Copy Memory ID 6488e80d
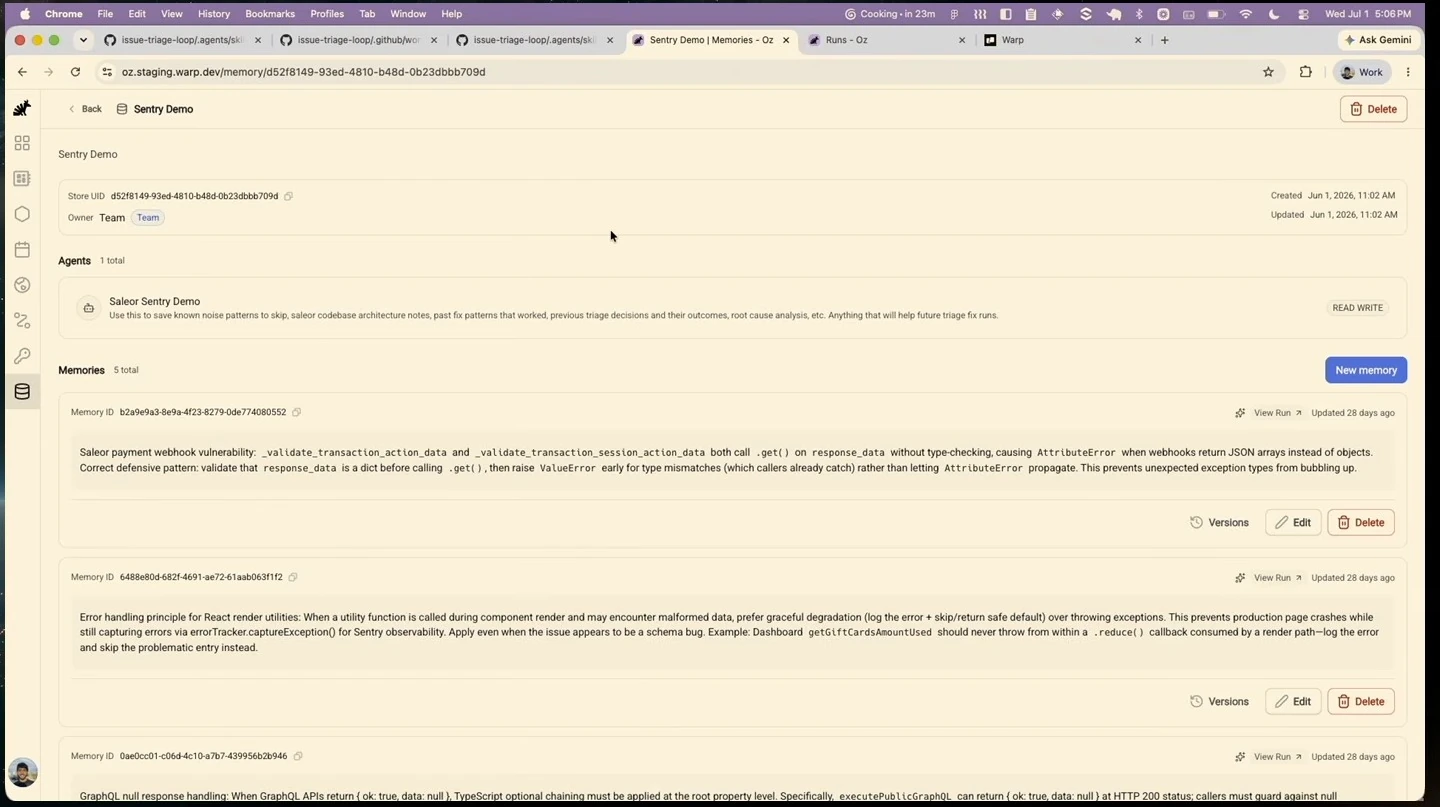This screenshot has height=807, width=1440. pos(293,577)
